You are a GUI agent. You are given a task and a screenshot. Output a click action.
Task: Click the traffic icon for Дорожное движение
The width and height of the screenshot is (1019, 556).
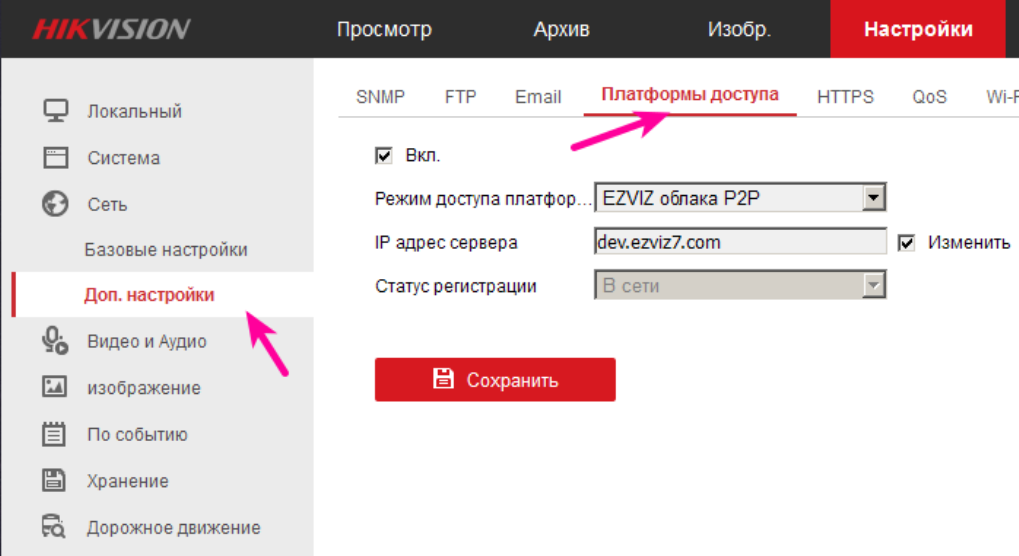(x=54, y=527)
